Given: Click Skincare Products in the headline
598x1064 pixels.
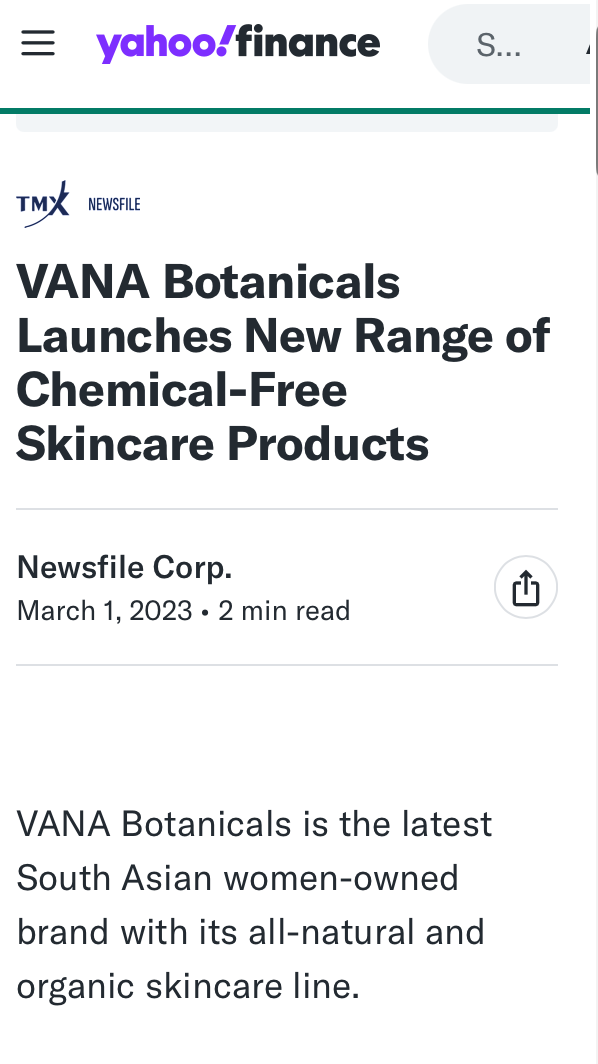Looking at the screenshot, I should [223, 444].
